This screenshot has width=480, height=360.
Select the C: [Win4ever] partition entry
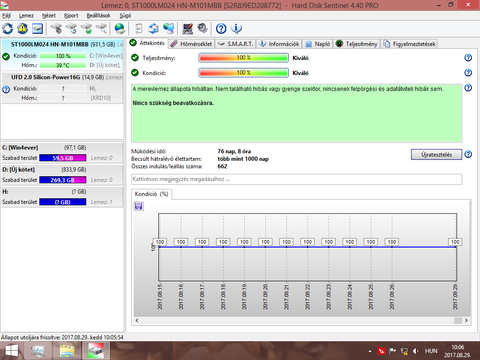(62, 153)
